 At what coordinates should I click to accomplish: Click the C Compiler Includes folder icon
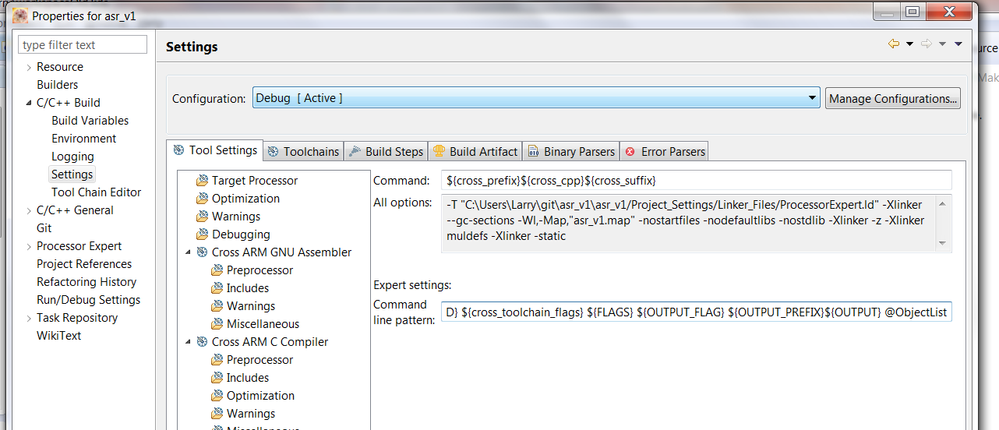tap(217, 378)
